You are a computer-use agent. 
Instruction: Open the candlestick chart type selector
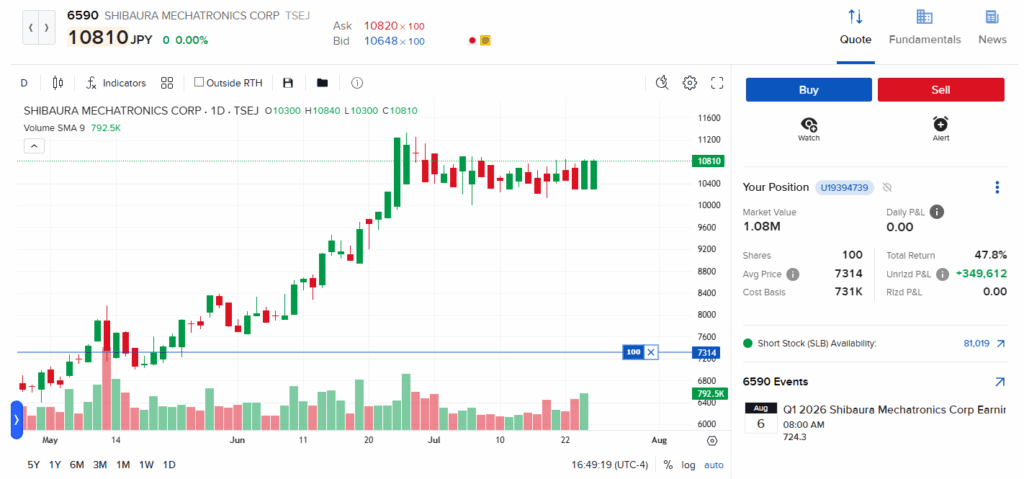(58, 83)
